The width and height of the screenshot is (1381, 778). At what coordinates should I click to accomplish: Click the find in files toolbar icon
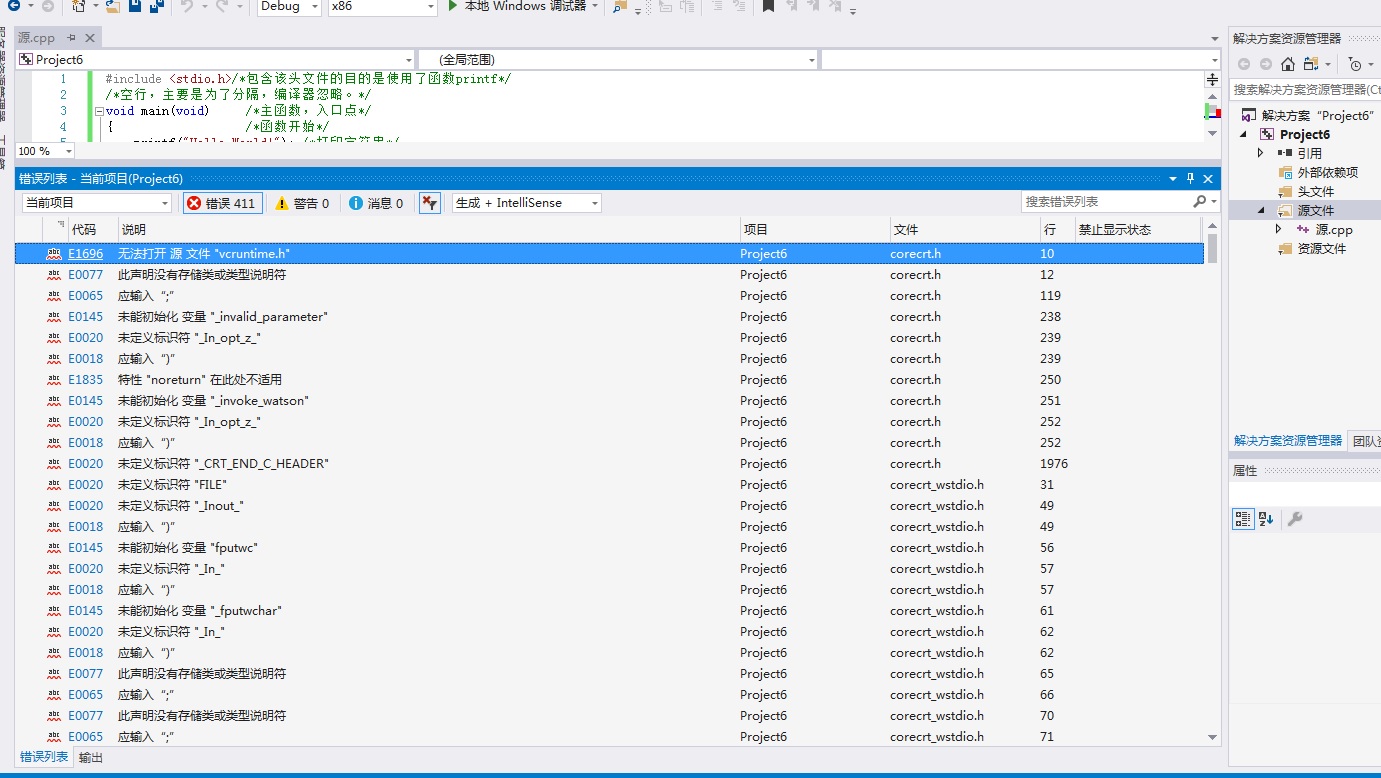point(620,6)
